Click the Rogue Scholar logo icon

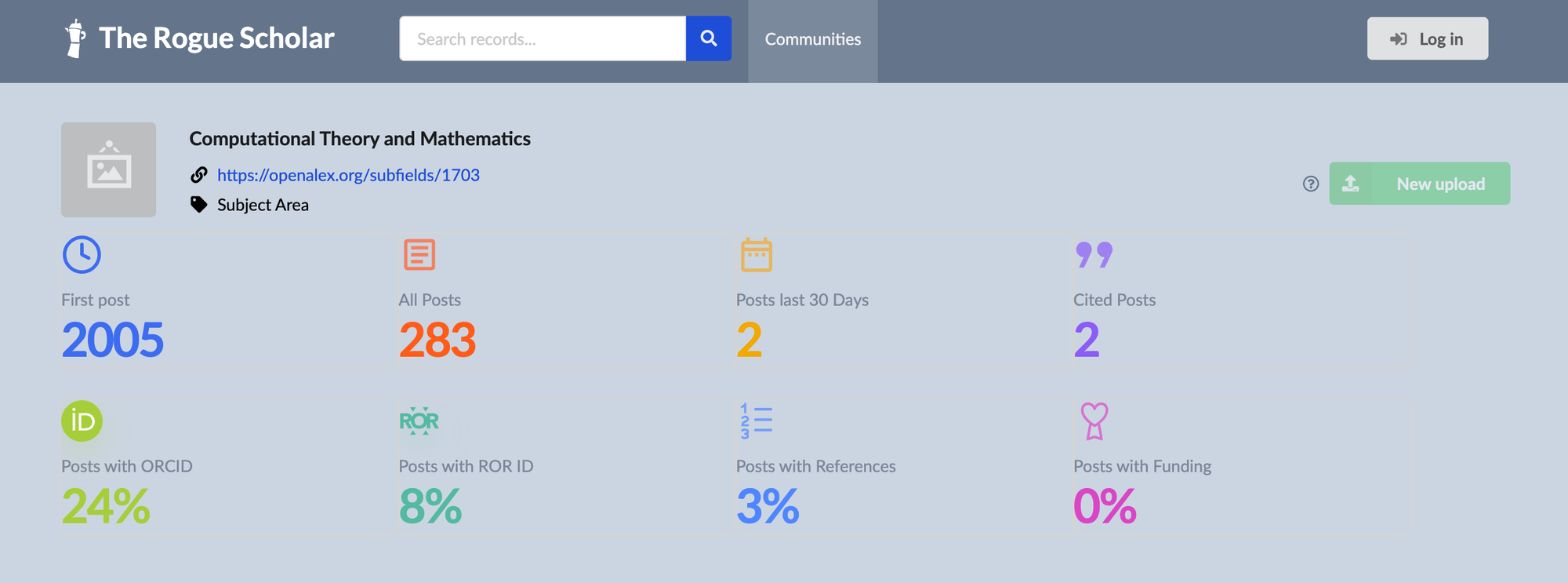click(x=74, y=38)
